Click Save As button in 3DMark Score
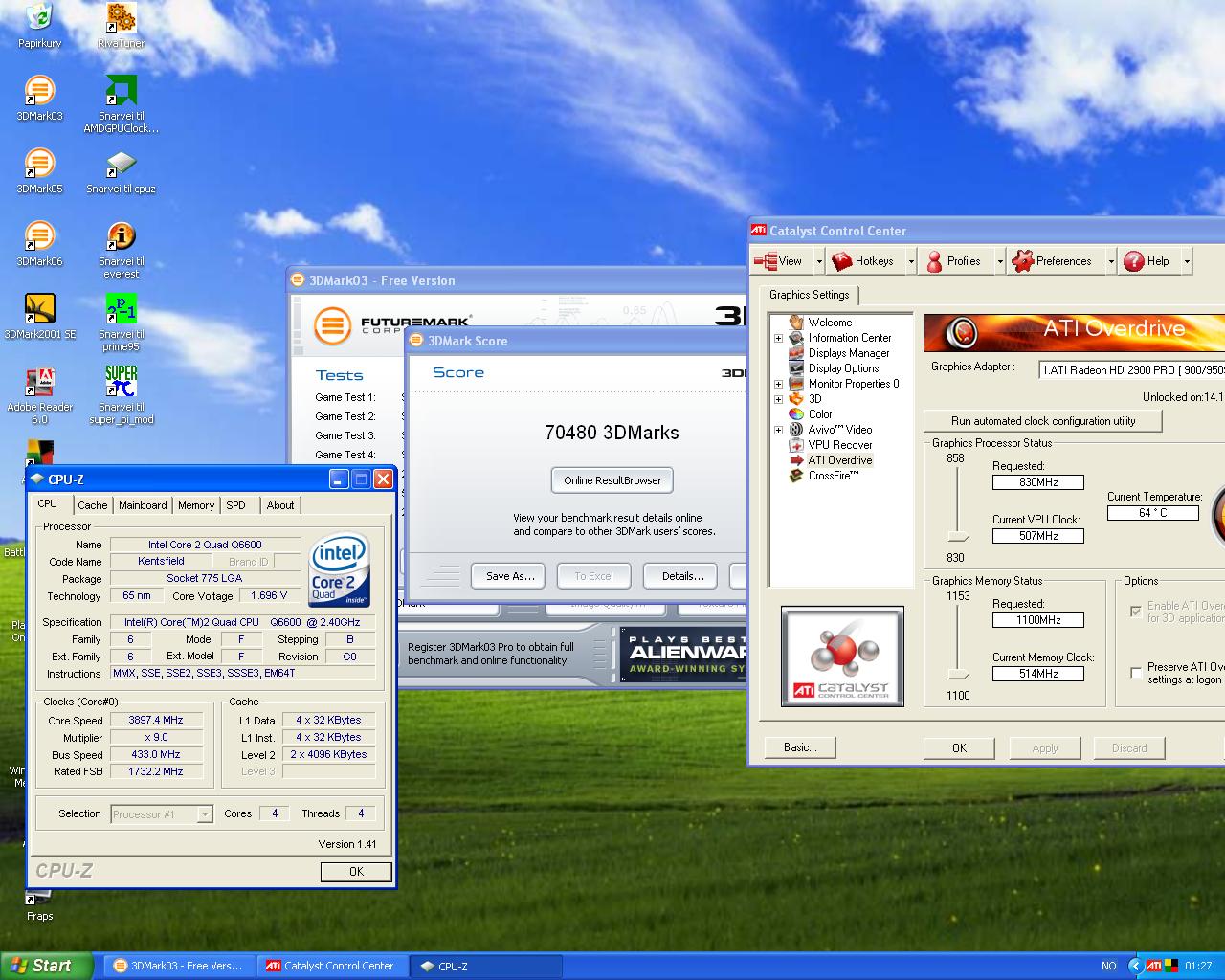 coord(509,576)
